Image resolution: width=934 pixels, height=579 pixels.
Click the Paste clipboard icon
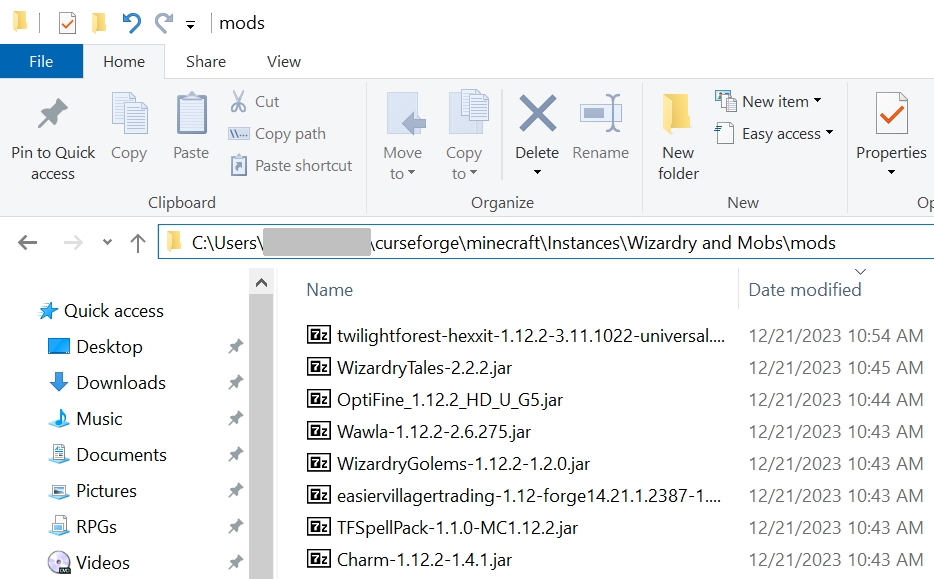click(191, 115)
